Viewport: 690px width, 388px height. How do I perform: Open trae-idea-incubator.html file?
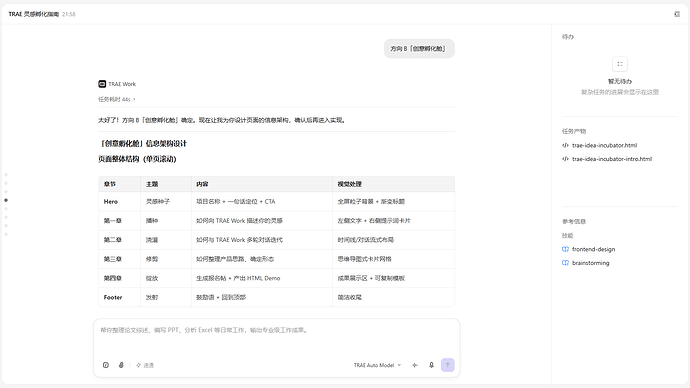604,145
